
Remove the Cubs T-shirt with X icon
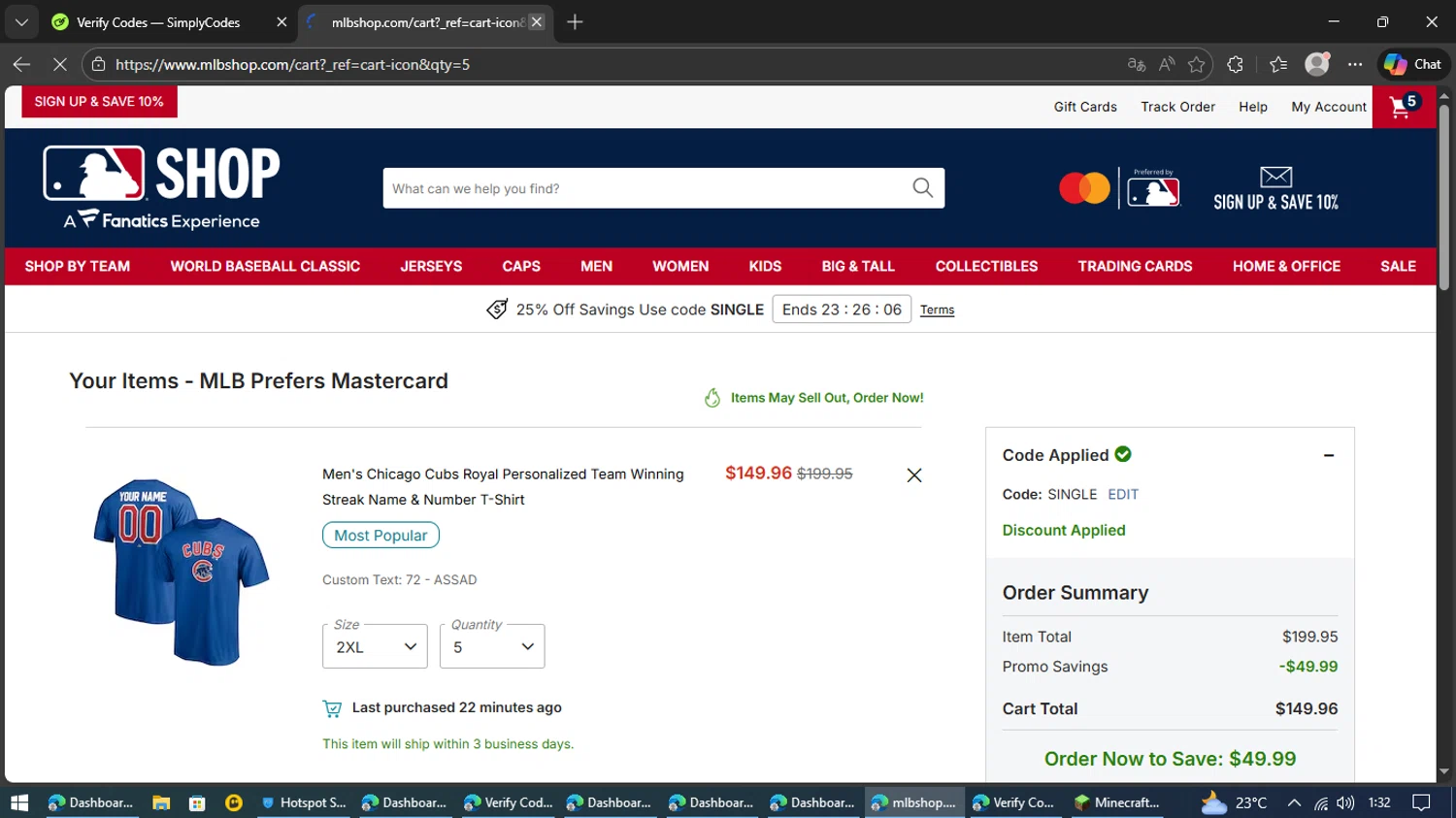pos(913,475)
